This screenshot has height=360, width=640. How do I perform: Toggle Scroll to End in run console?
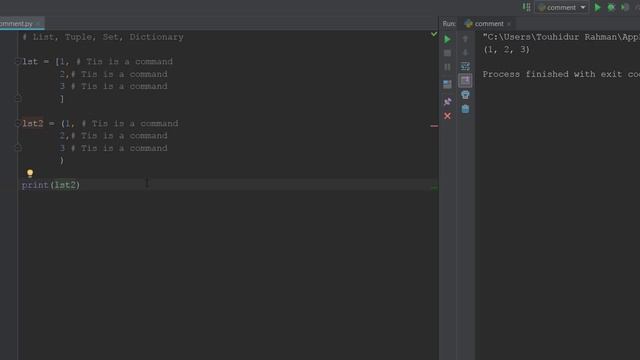tap(465, 81)
